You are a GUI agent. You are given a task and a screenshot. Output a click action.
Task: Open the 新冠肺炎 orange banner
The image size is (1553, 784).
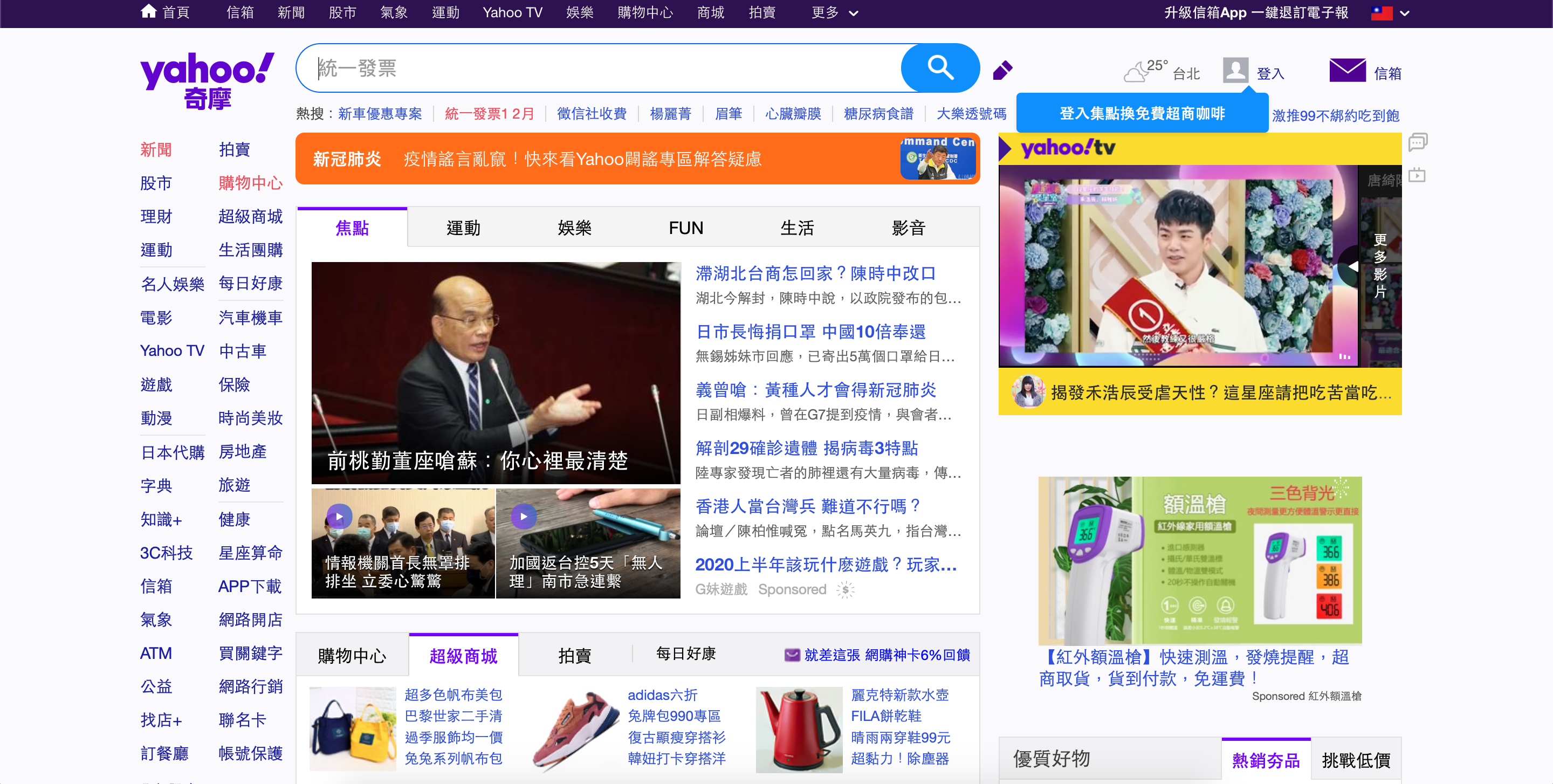tap(638, 159)
